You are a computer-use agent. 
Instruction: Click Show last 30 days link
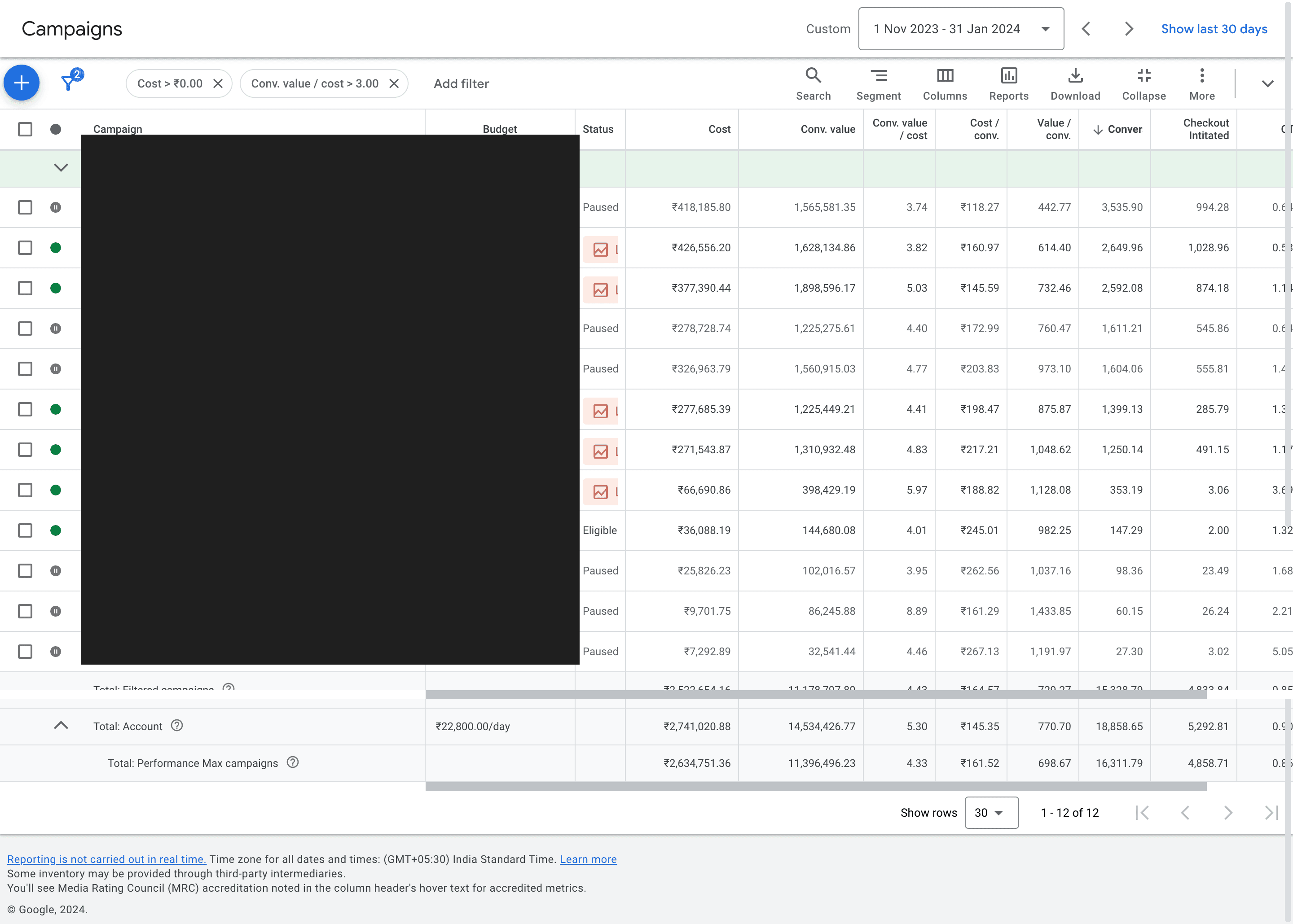tap(1214, 29)
